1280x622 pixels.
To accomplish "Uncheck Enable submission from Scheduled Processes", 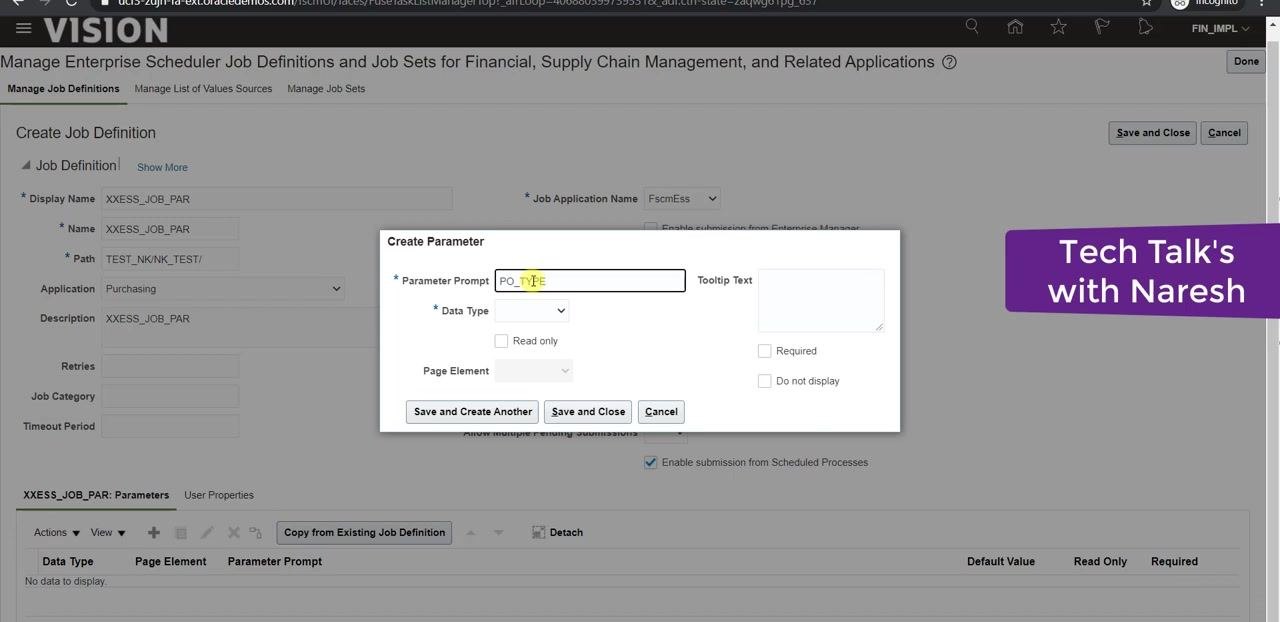I will pyautogui.click(x=651, y=462).
